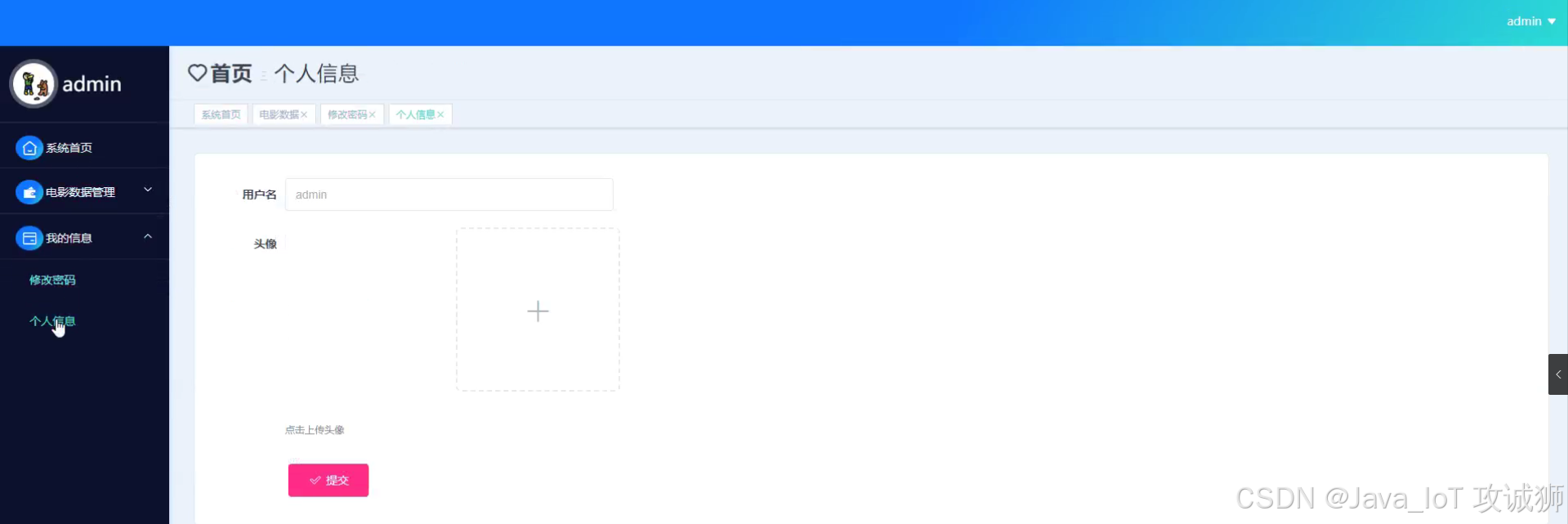Click the plus icon to upload avatar
Image resolution: width=1568 pixels, height=524 pixels.
click(538, 311)
